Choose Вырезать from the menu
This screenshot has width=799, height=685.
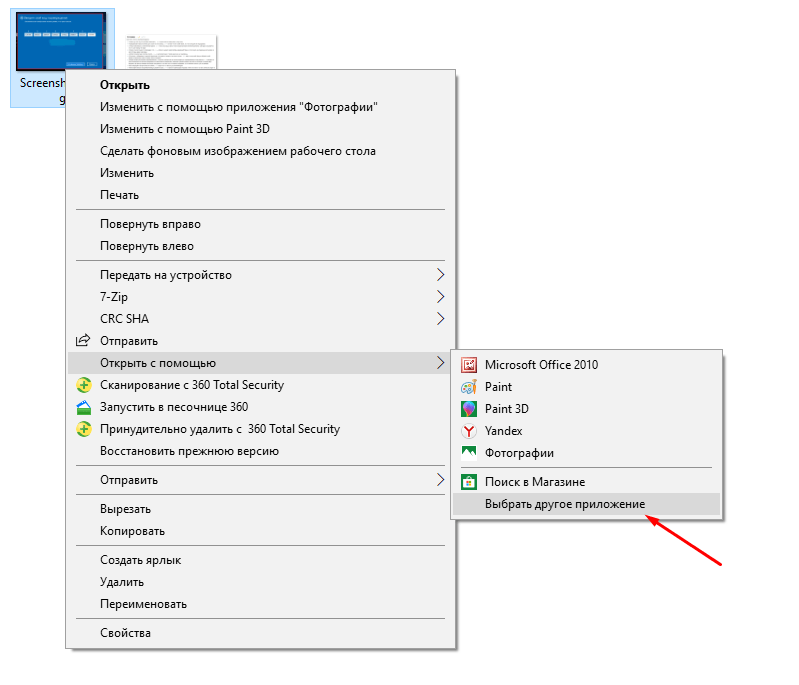click(260, 509)
